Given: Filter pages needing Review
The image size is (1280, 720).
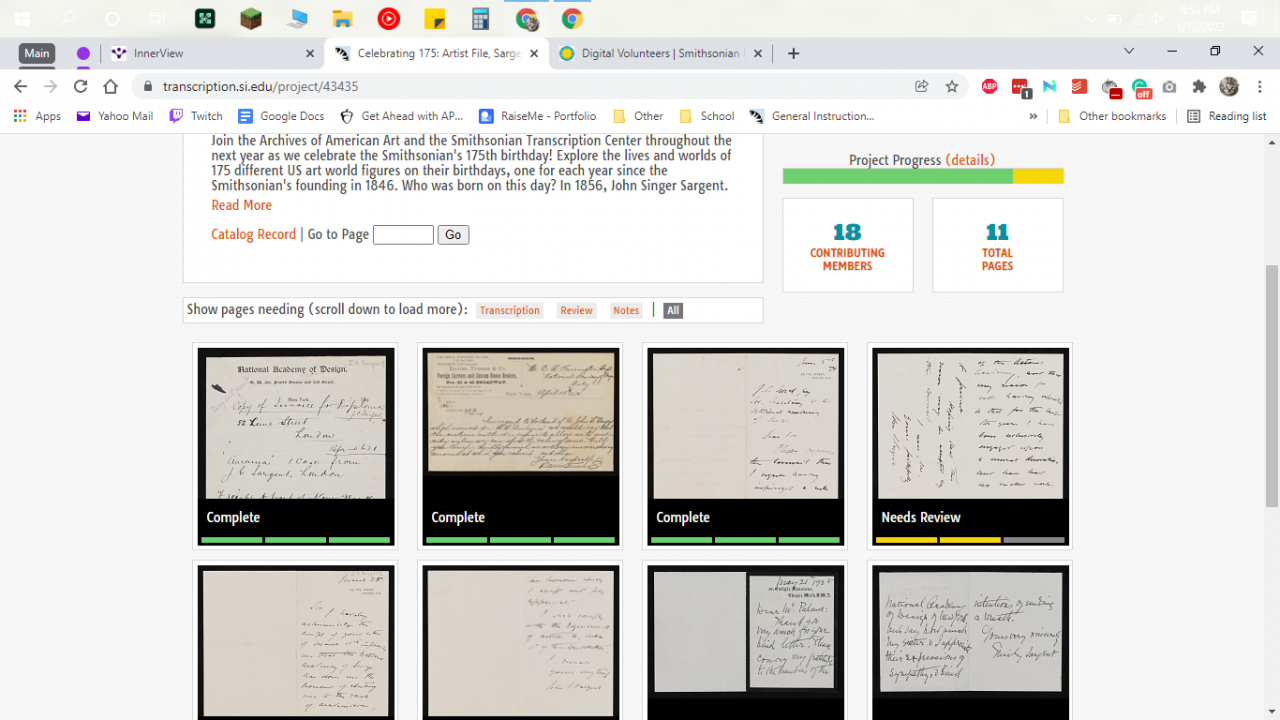Looking at the screenshot, I should [576, 311].
